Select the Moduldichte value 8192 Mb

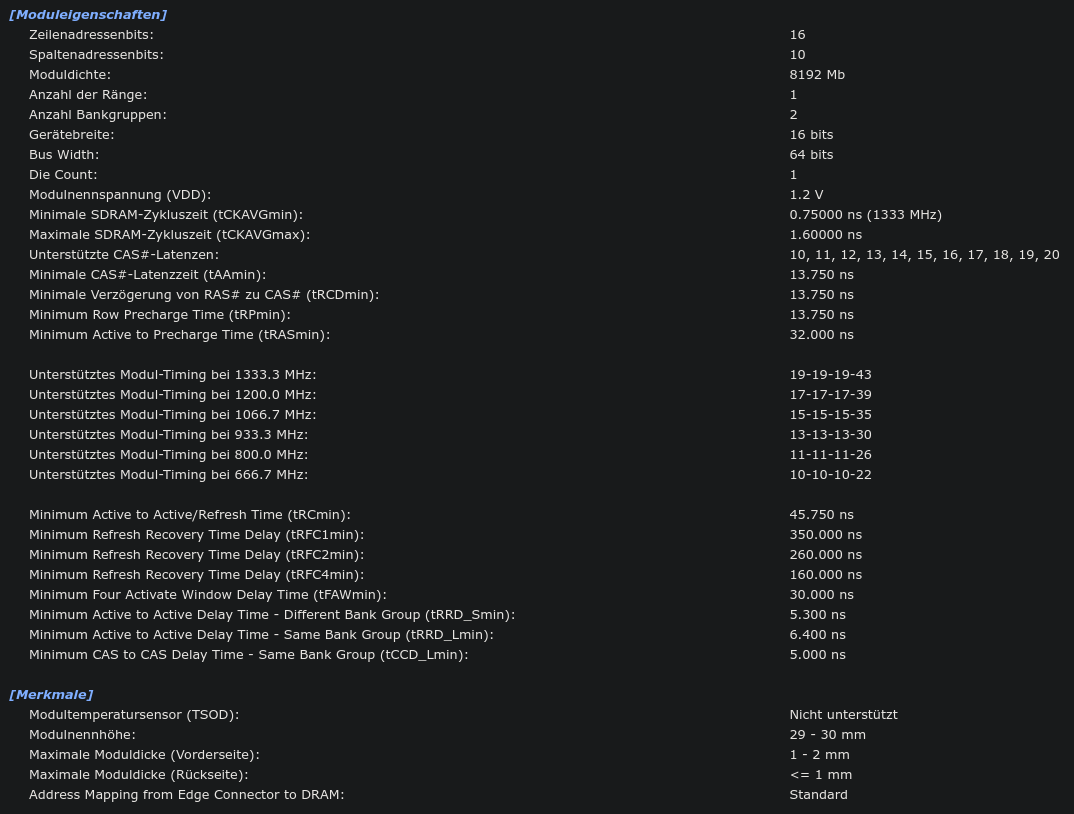[x=817, y=75]
